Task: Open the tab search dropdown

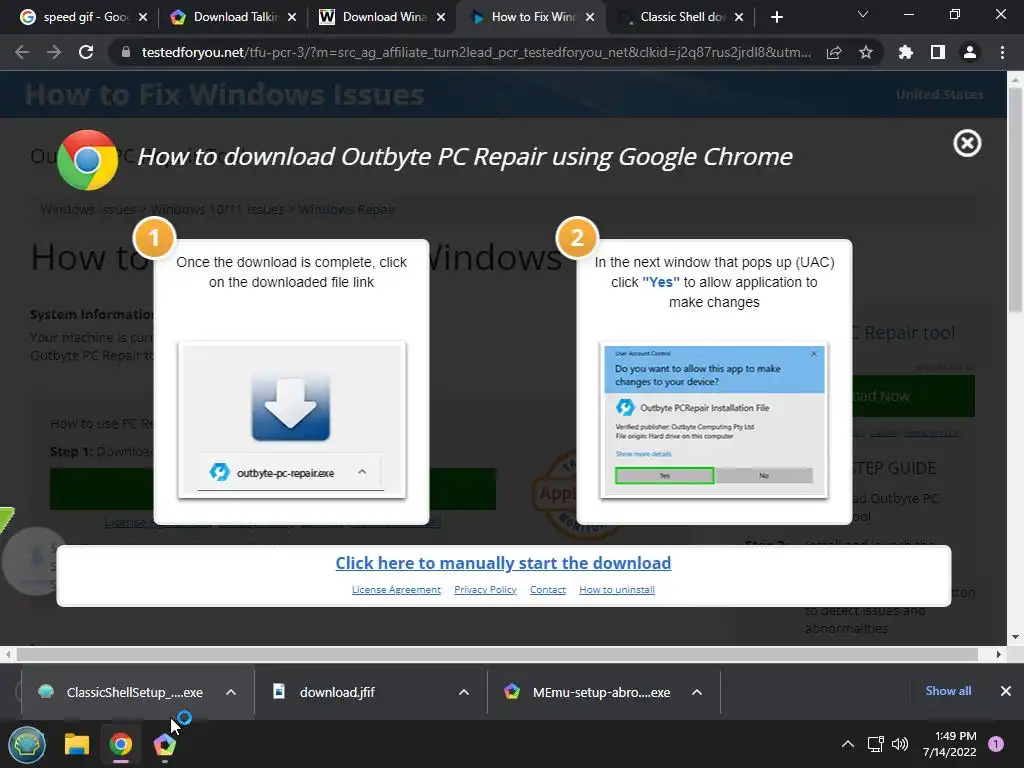Action: point(863,14)
